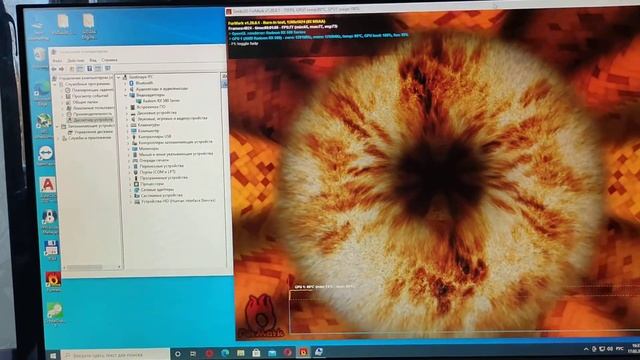The width and height of the screenshot is (640, 360).
Task: Switch to Computer Management taskbar button
Action: 319,351
